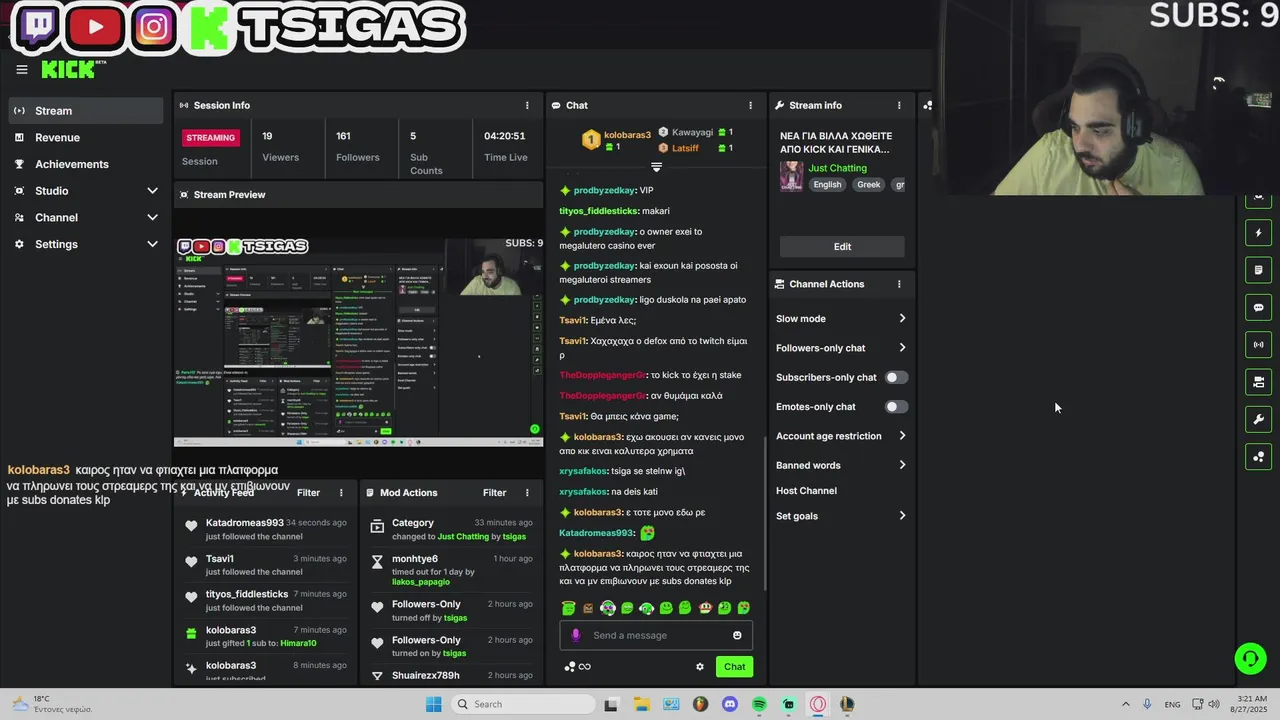Select Stream in the sidebar
The image size is (1280, 720).
click(x=86, y=111)
